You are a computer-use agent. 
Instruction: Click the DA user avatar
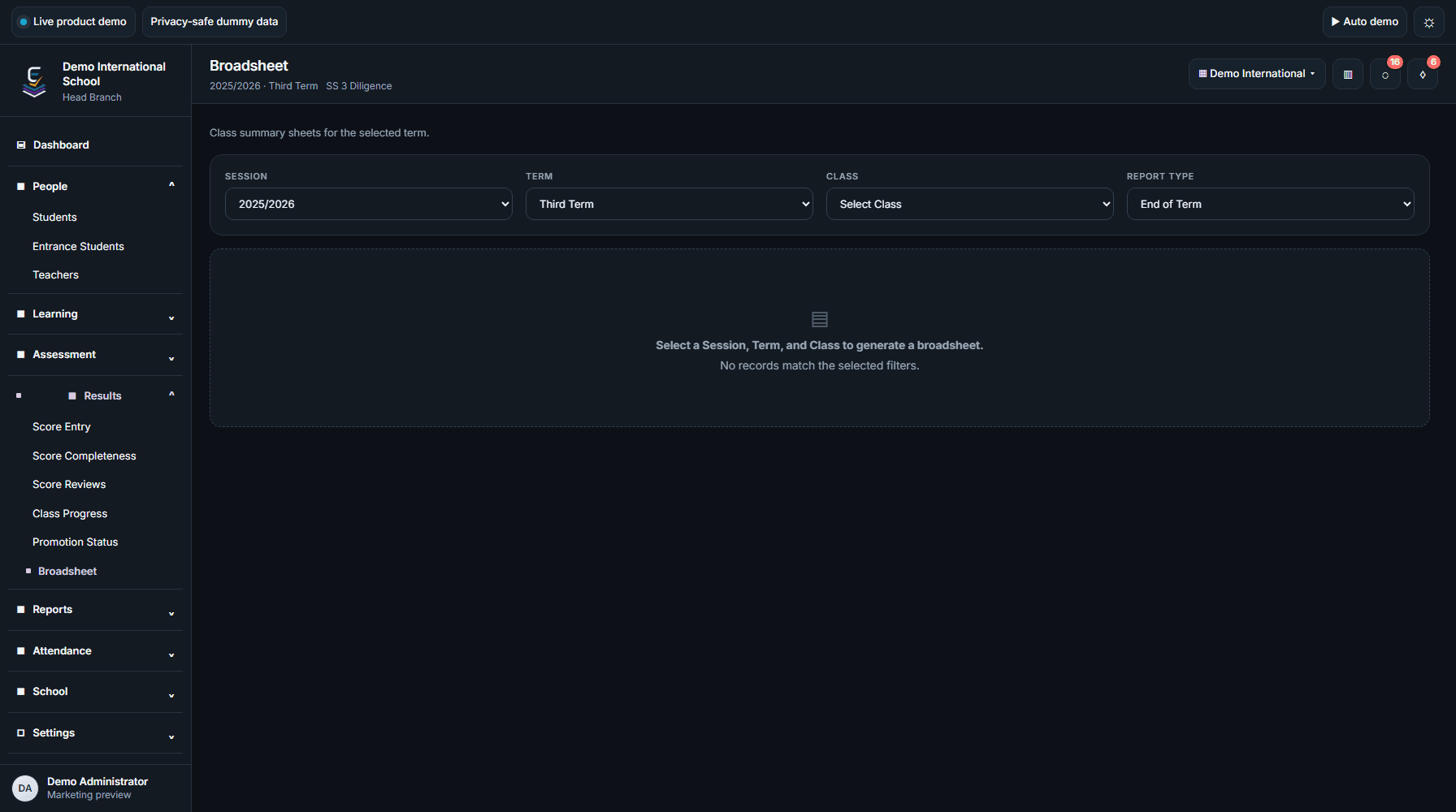pyautogui.click(x=25, y=788)
